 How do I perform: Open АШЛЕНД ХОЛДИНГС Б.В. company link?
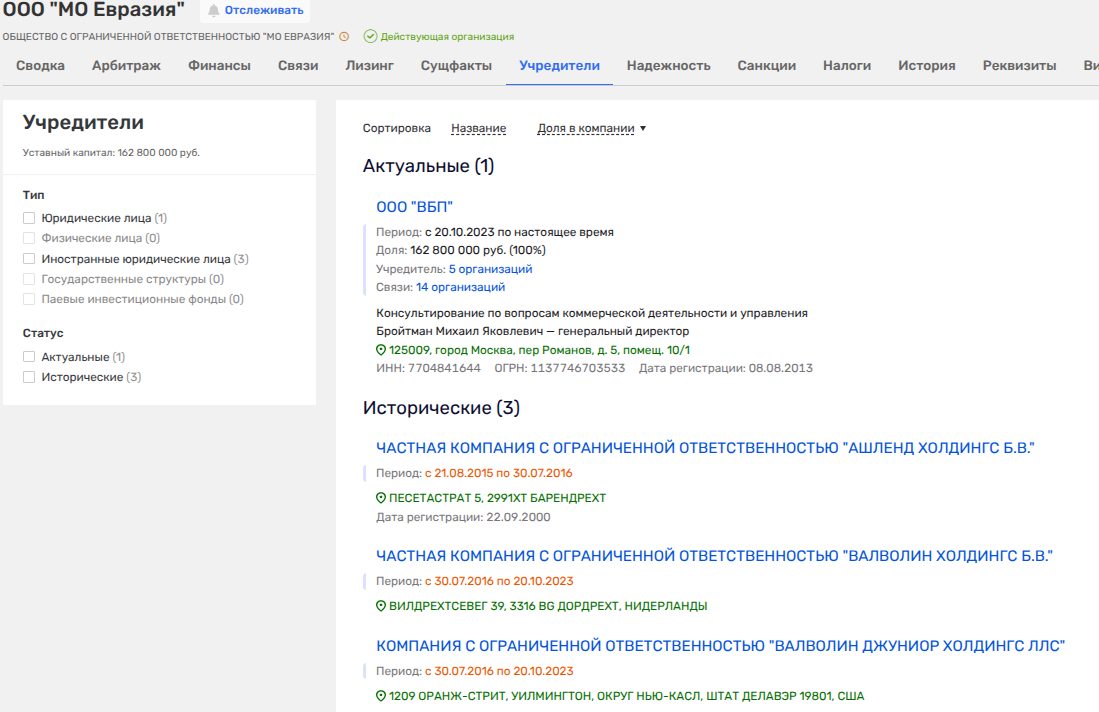click(x=704, y=448)
